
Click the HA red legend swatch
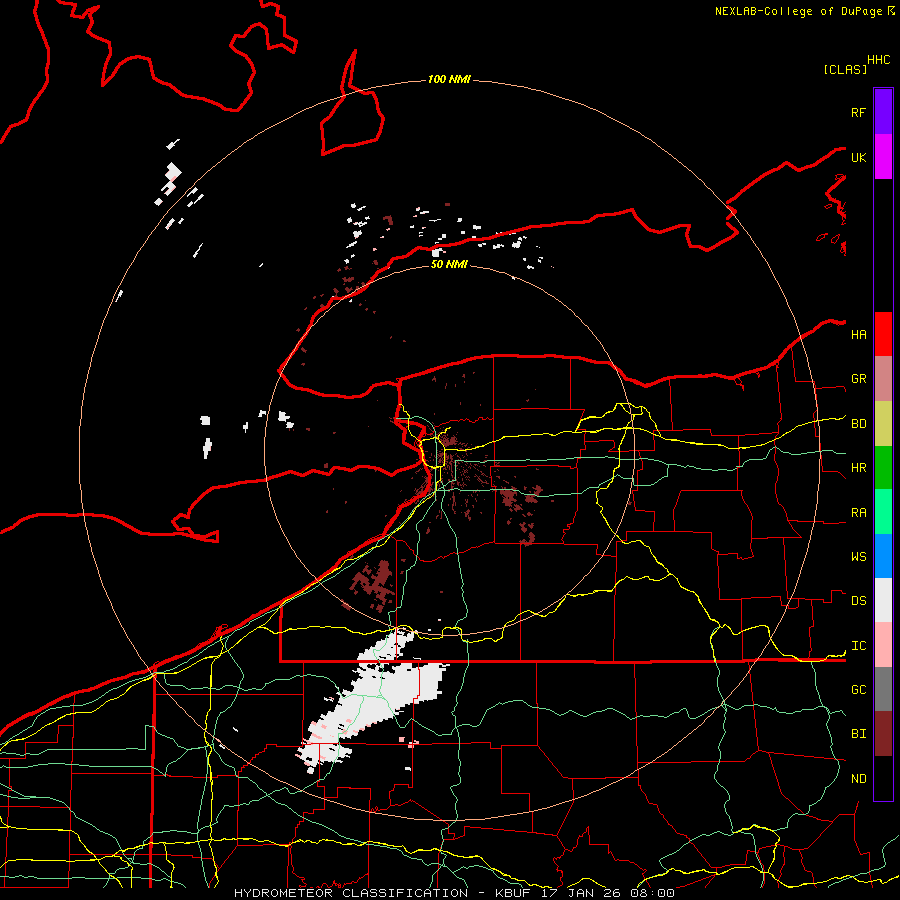pos(883,334)
